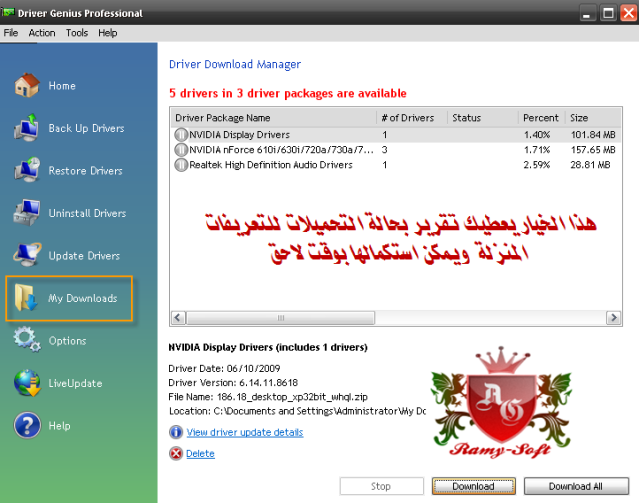This screenshot has height=503, width=639.
Task: Click the Download button
Action: pos(474,486)
